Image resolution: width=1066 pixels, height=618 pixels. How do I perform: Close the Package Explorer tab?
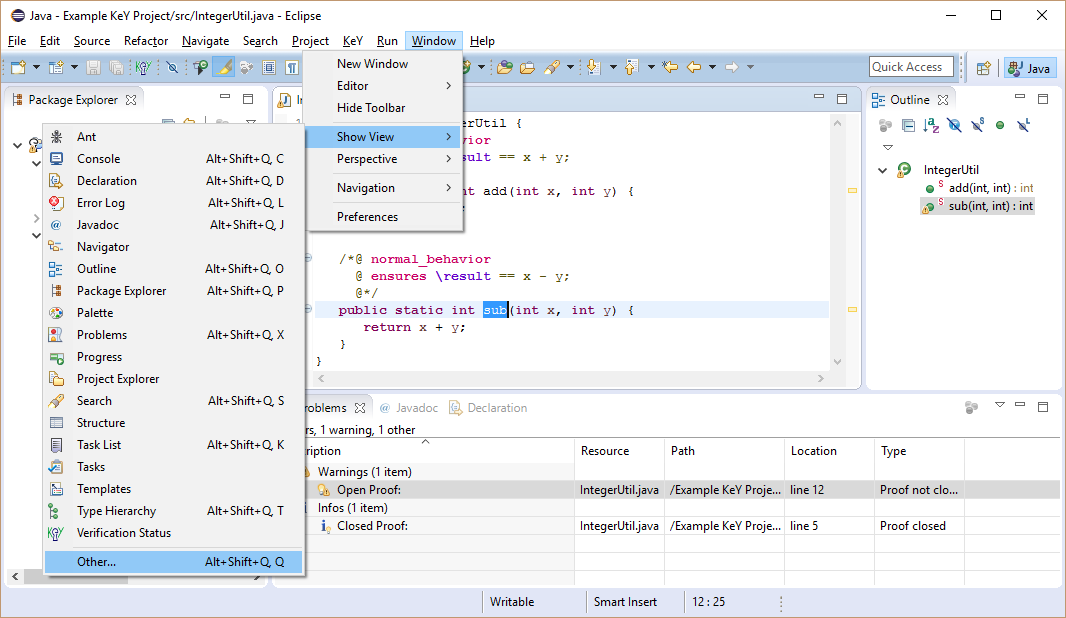(x=131, y=100)
